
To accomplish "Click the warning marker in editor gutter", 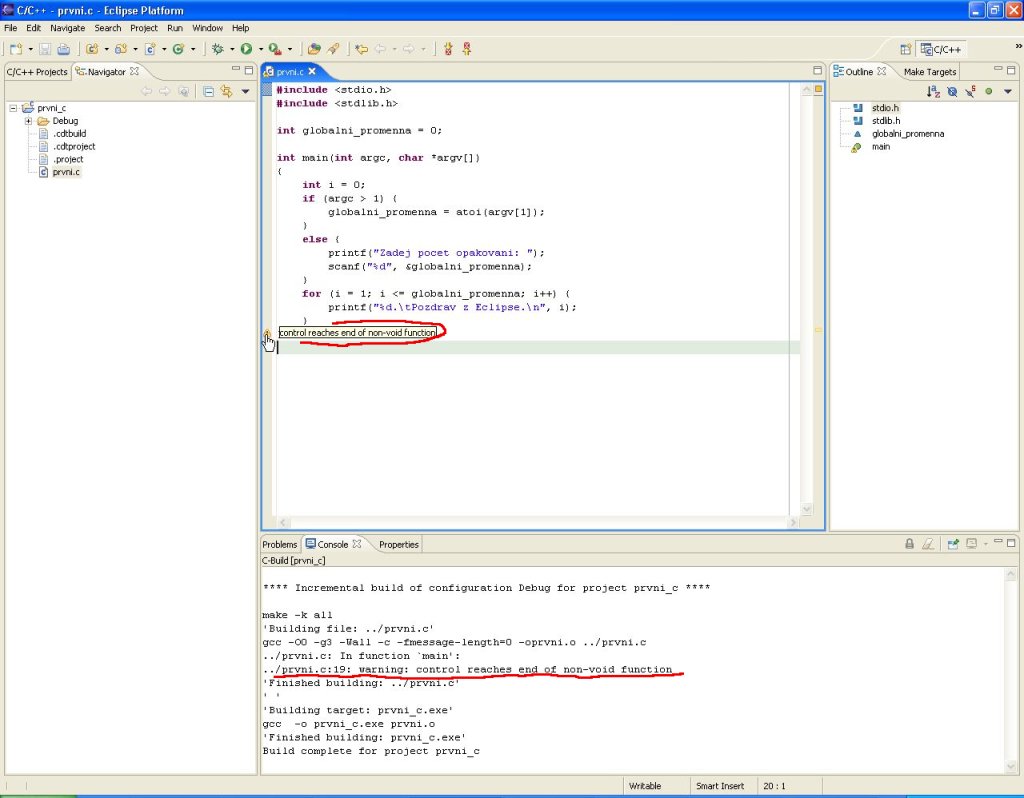I will click(267, 333).
